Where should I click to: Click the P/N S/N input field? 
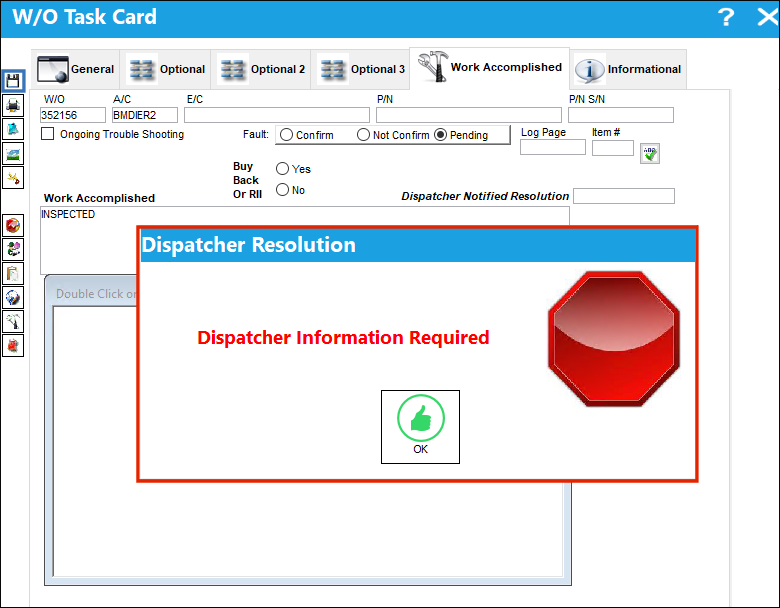[x=621, y=115]
